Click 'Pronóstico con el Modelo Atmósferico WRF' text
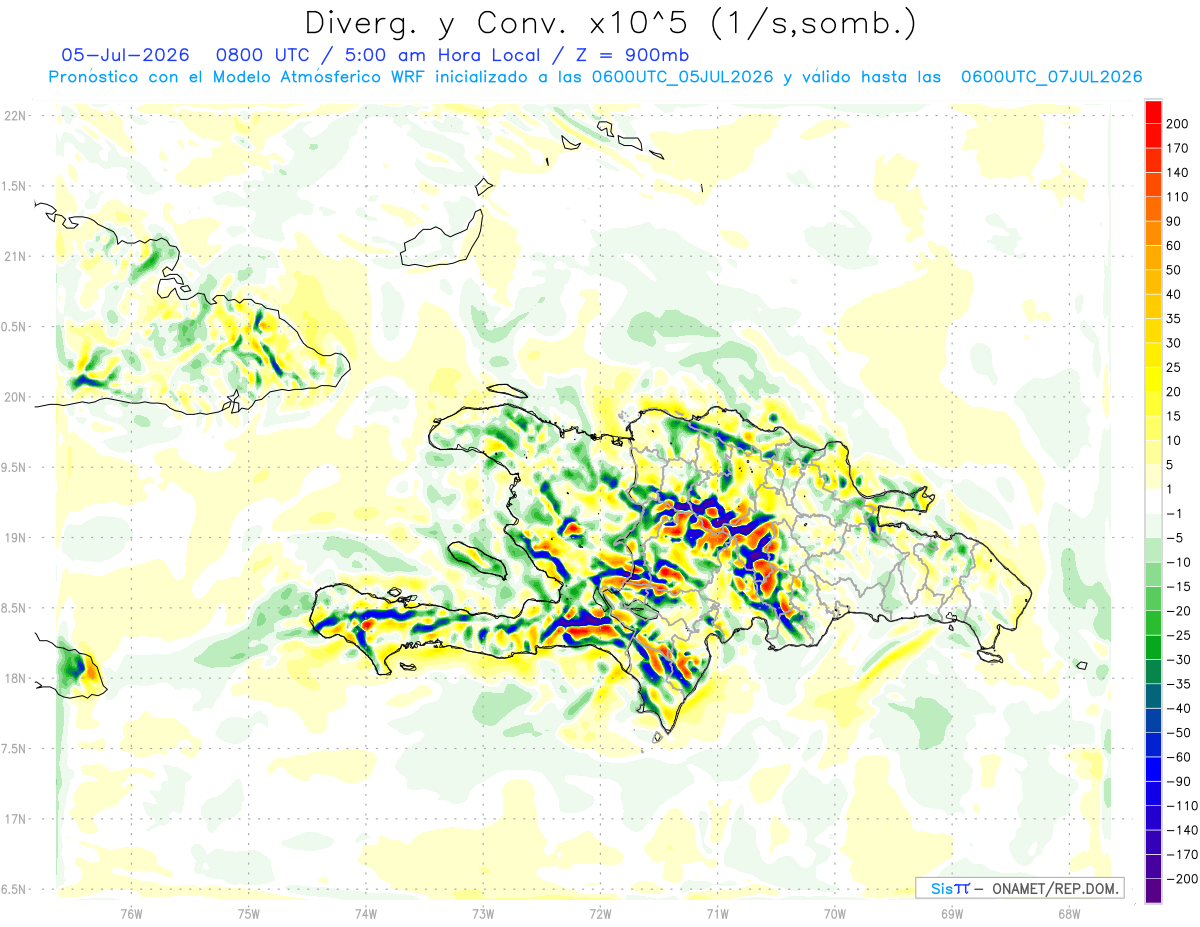The height and width of the screenshot is (927, 1200). 238,77
